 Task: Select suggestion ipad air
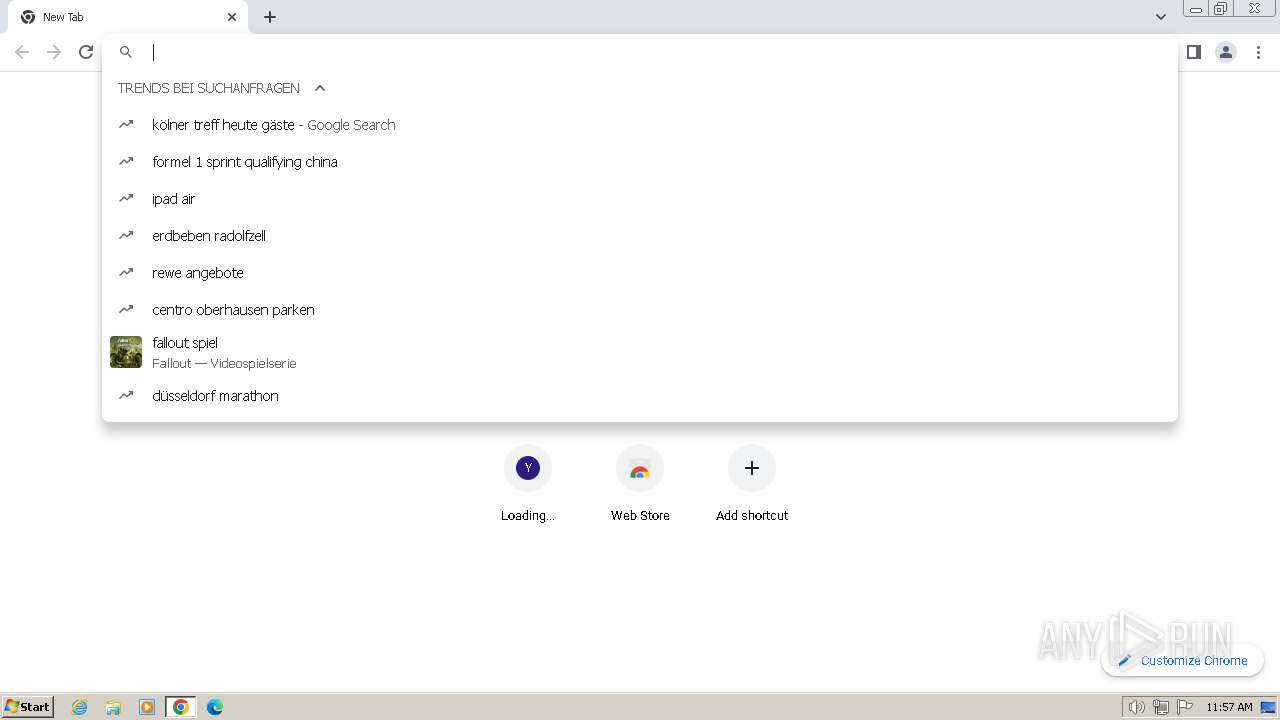click(640, 199)
